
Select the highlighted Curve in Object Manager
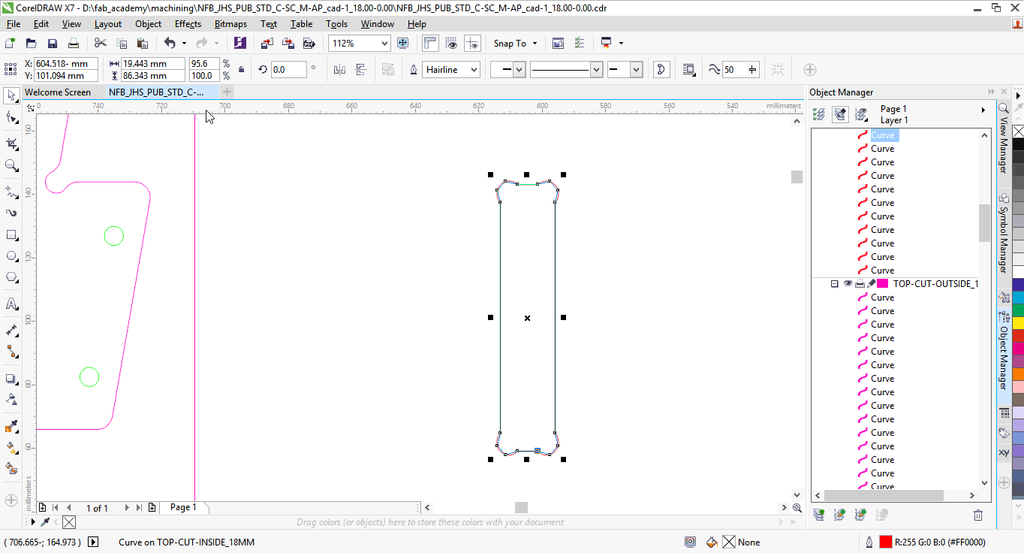[883, 135]
